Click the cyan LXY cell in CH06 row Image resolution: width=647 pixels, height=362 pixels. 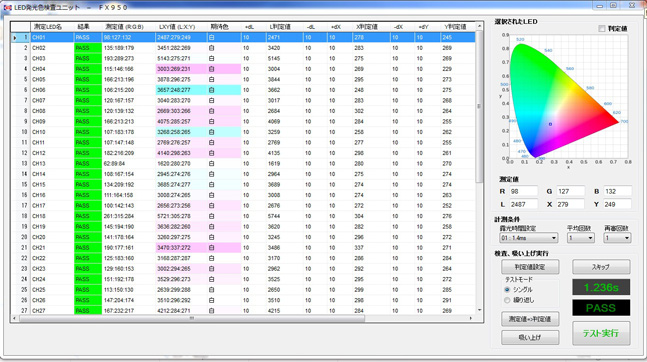[x=181, y=90]
